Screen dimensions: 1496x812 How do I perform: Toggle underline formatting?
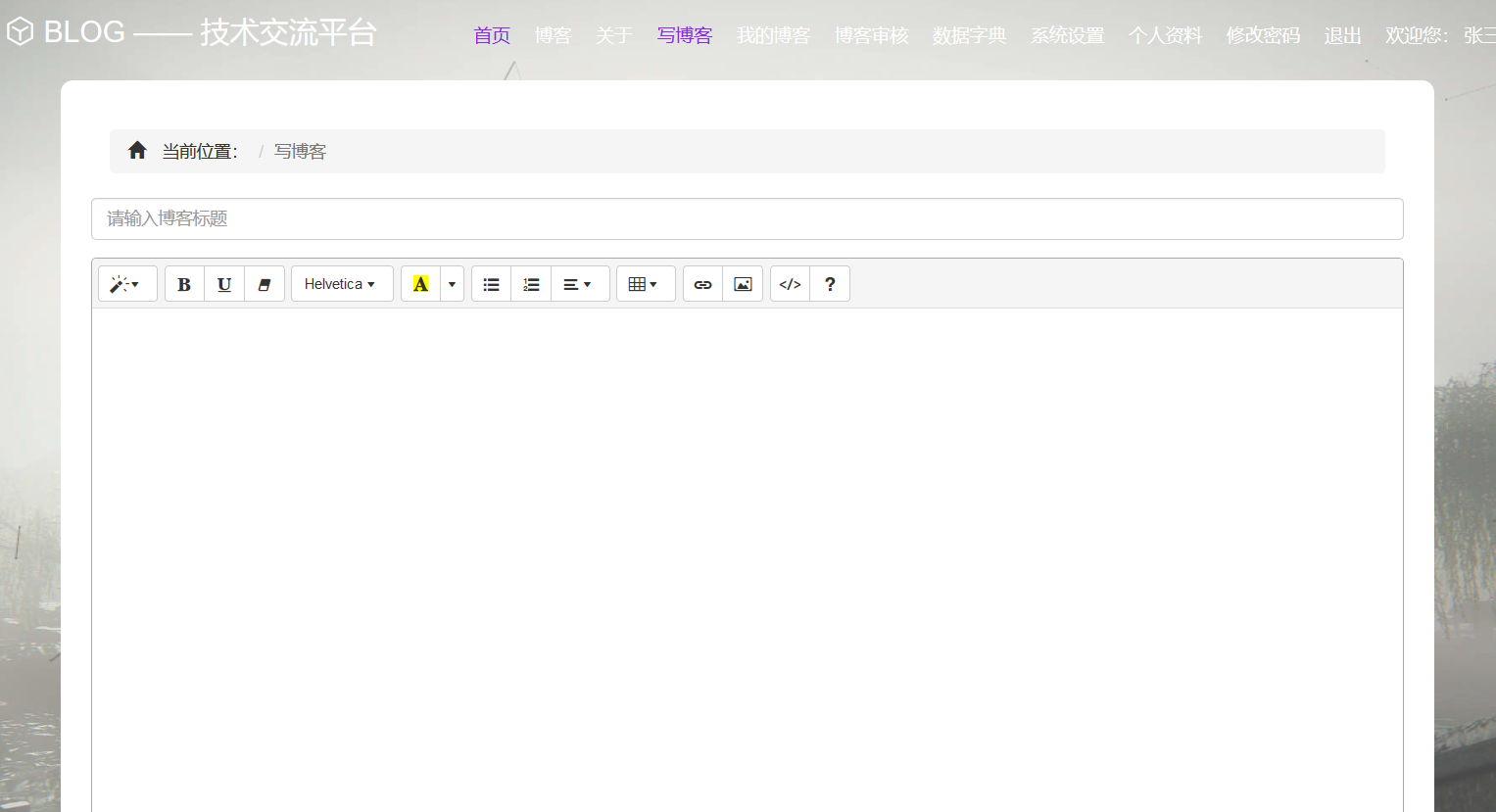click(x=224, y=284)
